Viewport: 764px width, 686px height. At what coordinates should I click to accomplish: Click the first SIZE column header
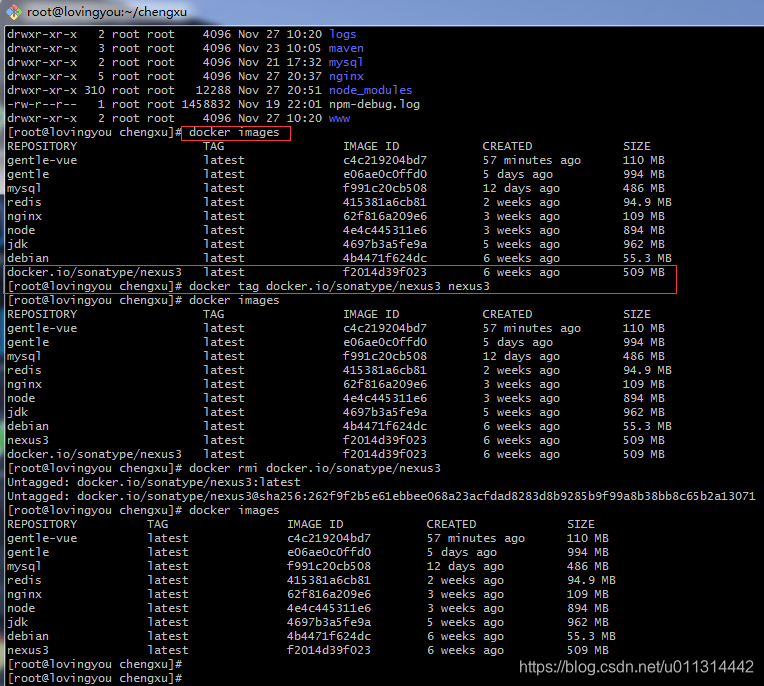[x=636, y=146]
